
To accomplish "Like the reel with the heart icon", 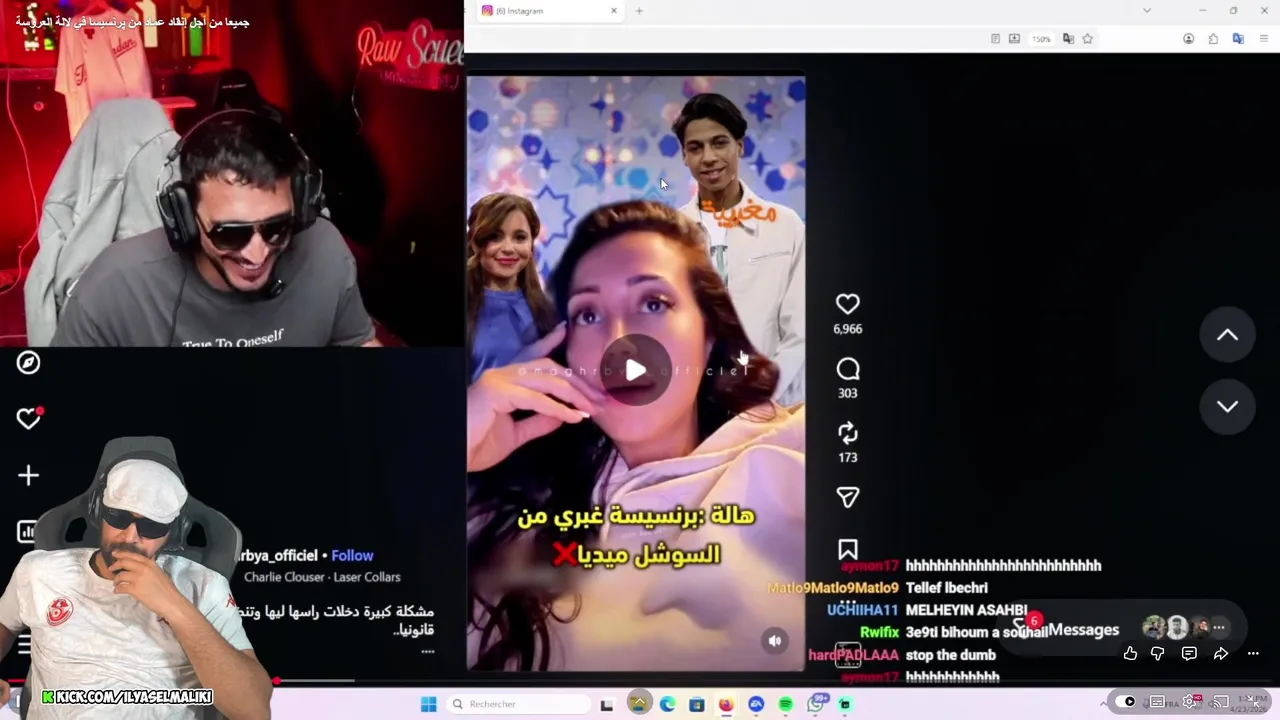I will pyautogui.click(x=847, y=304).
